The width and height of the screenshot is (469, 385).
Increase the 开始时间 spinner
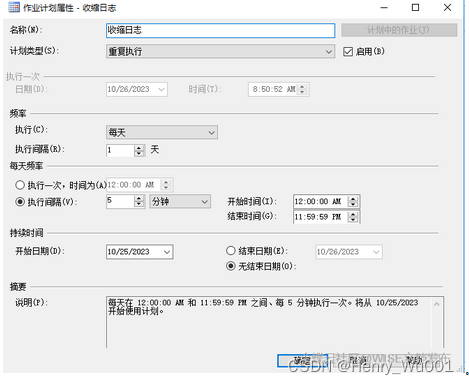tap(353, 199)
